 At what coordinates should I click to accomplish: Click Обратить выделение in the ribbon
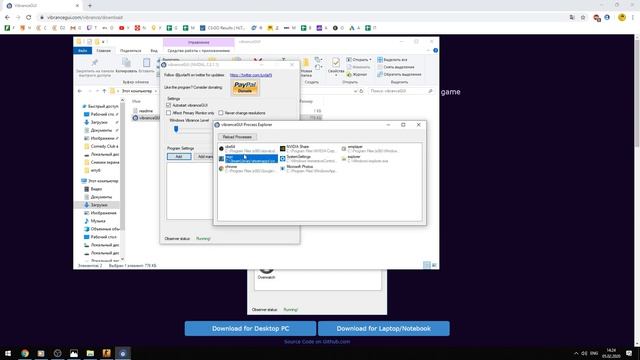pos(399,75)
